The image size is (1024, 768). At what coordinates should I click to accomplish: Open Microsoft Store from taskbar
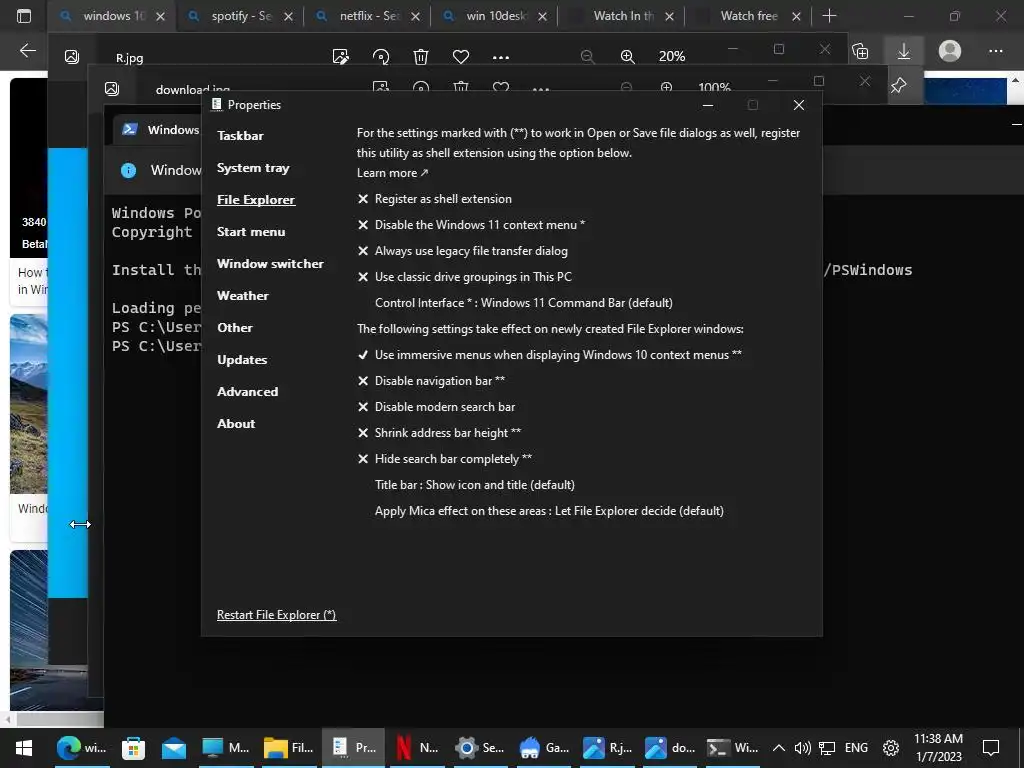133,748
